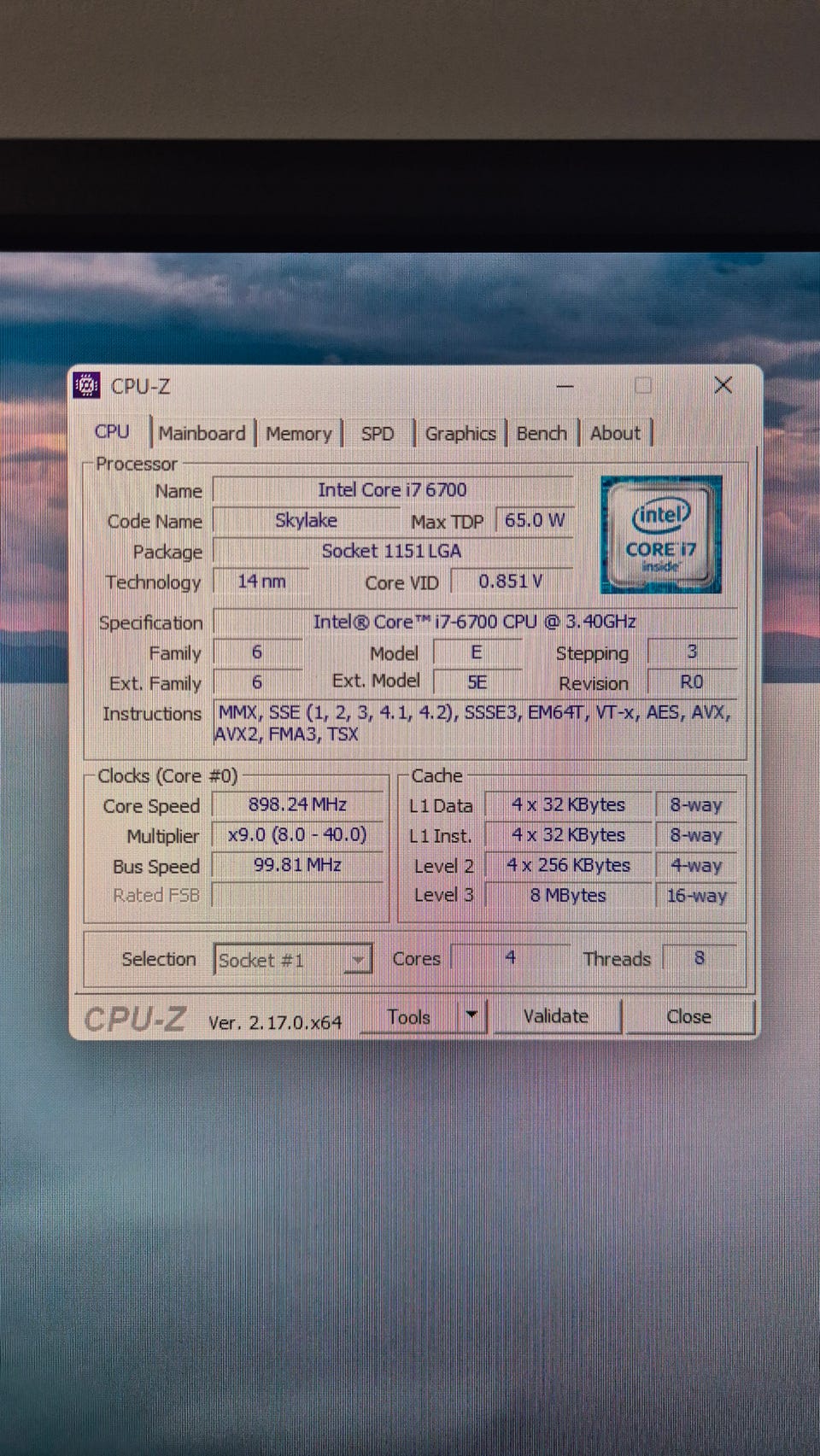Show the About tab

click(x=615, y=434)
